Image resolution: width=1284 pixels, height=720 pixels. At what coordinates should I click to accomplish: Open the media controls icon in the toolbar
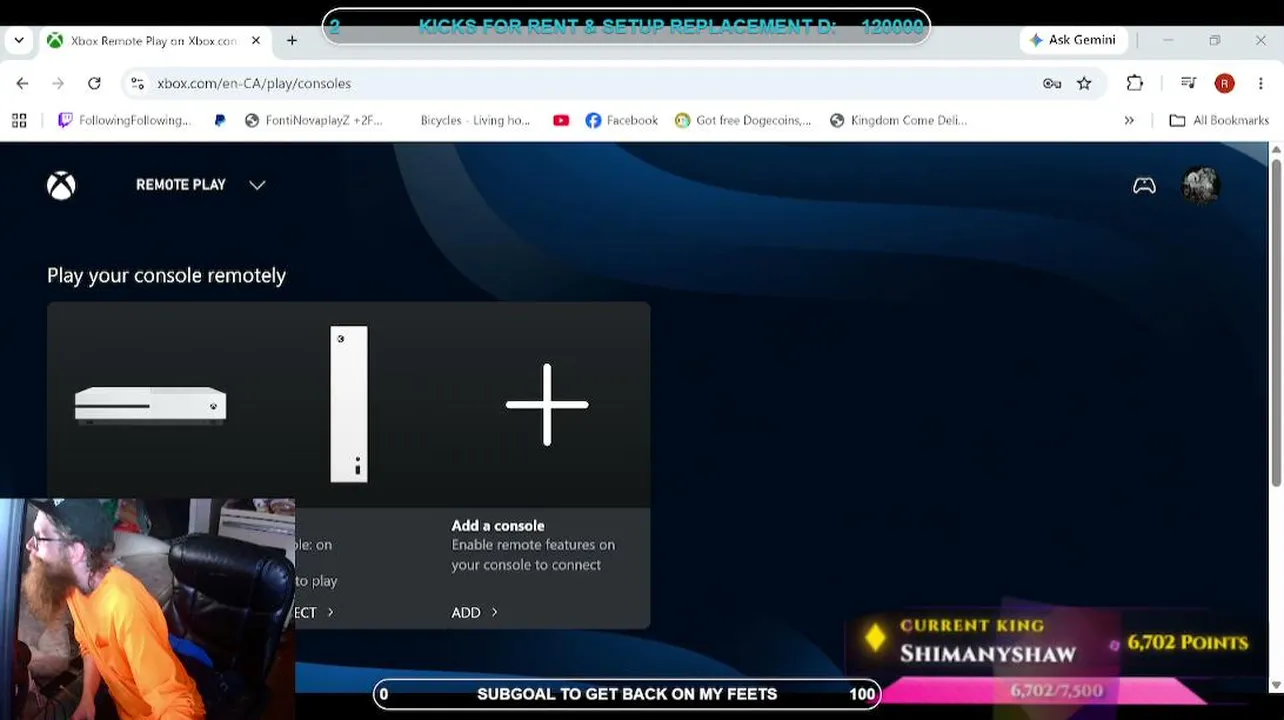coord(1188,84)
